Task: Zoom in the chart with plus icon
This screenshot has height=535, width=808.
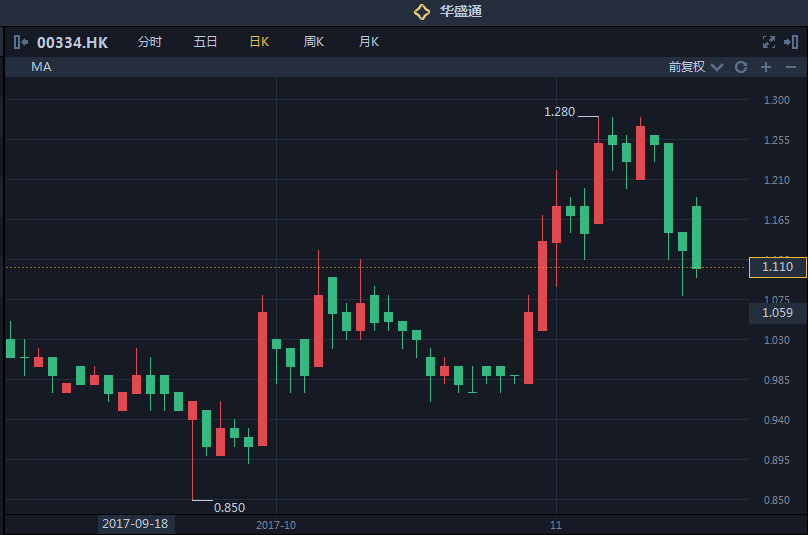Action: (x=766, y=67)
